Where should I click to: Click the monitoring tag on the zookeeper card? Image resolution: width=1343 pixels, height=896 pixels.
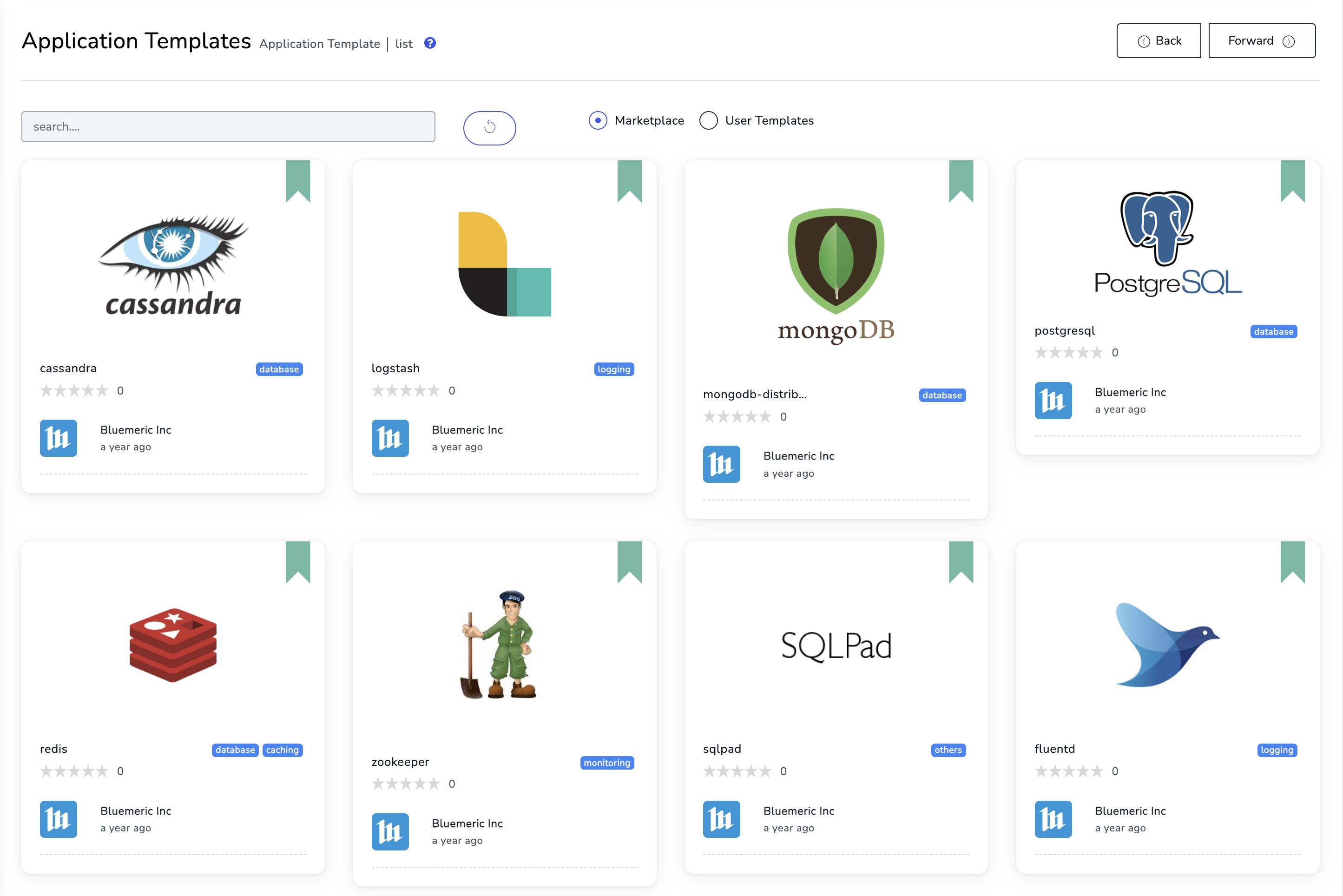[x=607, y=762]
